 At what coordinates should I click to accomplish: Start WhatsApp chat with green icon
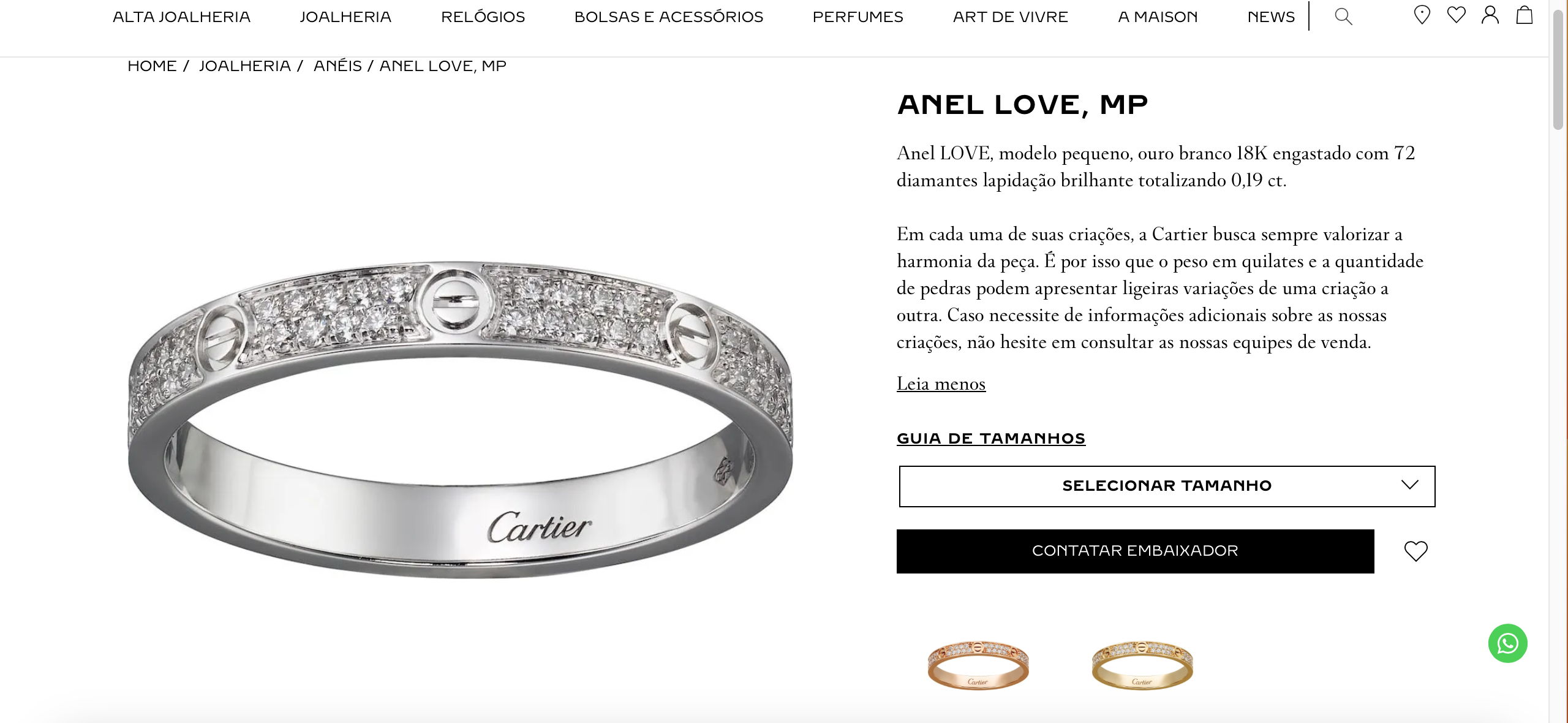[x=1507, y=643]
